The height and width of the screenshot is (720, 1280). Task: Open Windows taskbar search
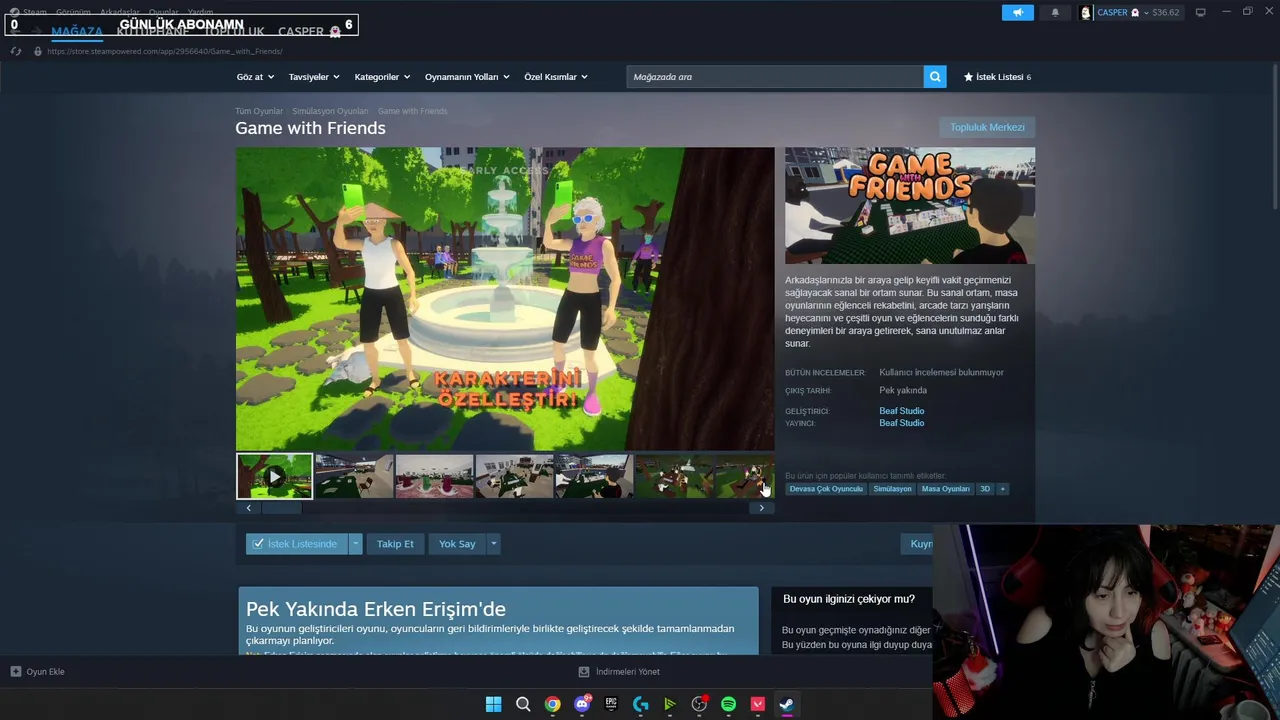coord(523,704)
